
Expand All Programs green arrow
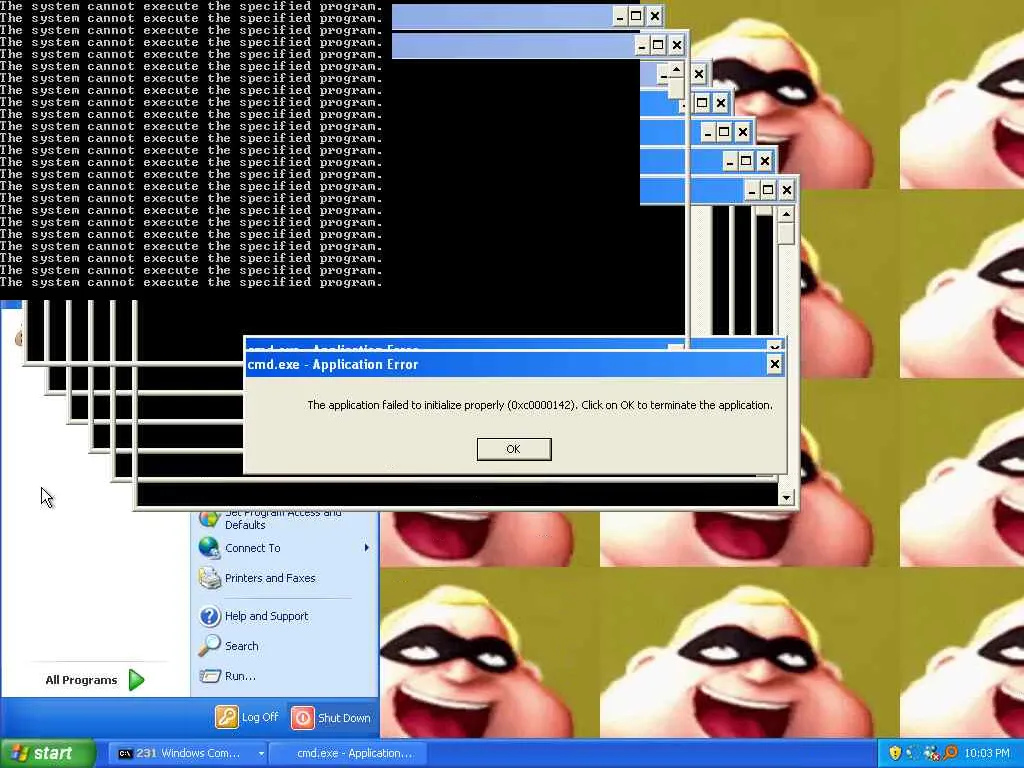[x=136, y=680]
